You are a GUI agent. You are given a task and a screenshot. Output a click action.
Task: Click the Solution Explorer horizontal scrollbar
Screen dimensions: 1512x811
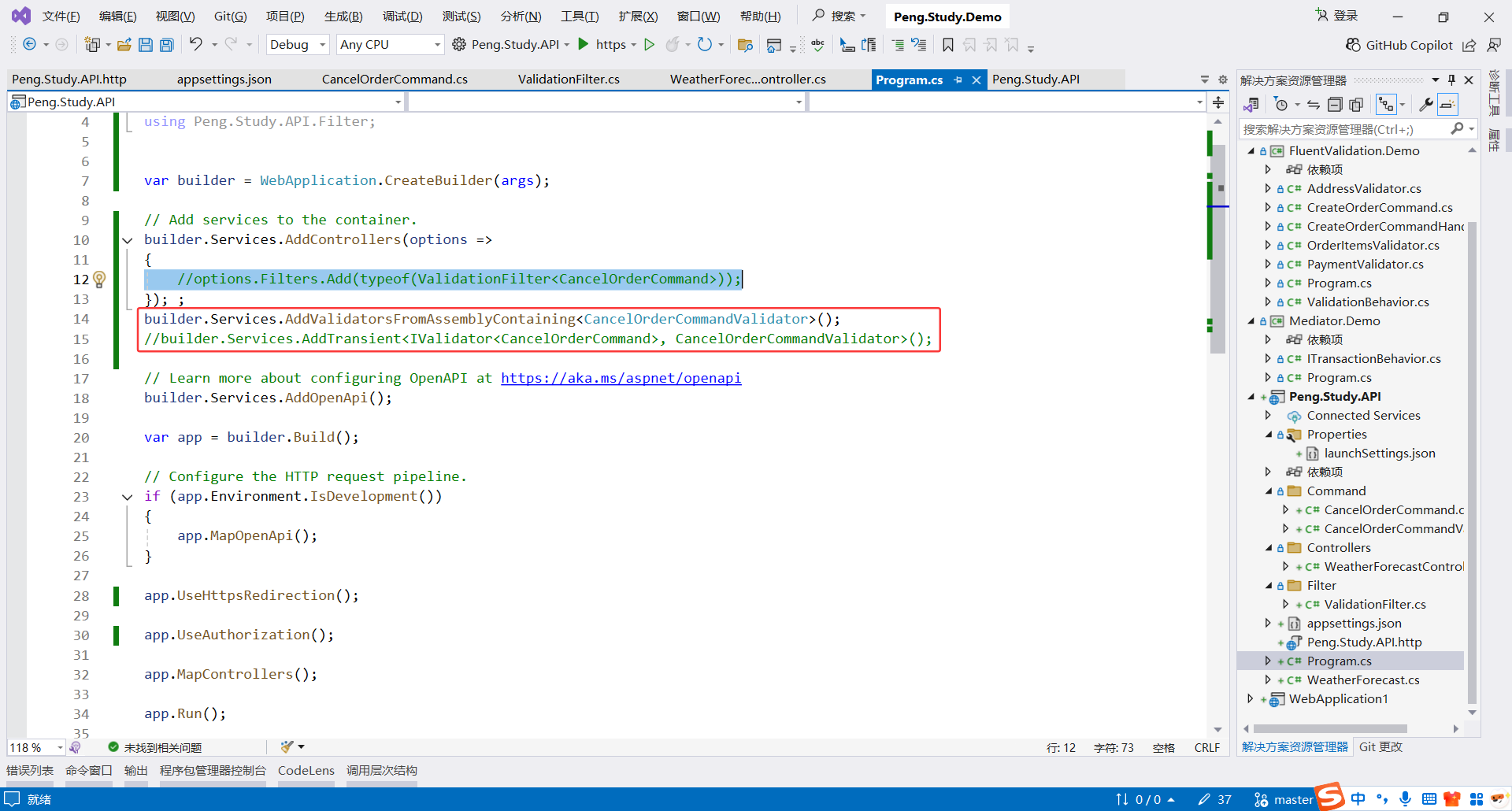1330,729
